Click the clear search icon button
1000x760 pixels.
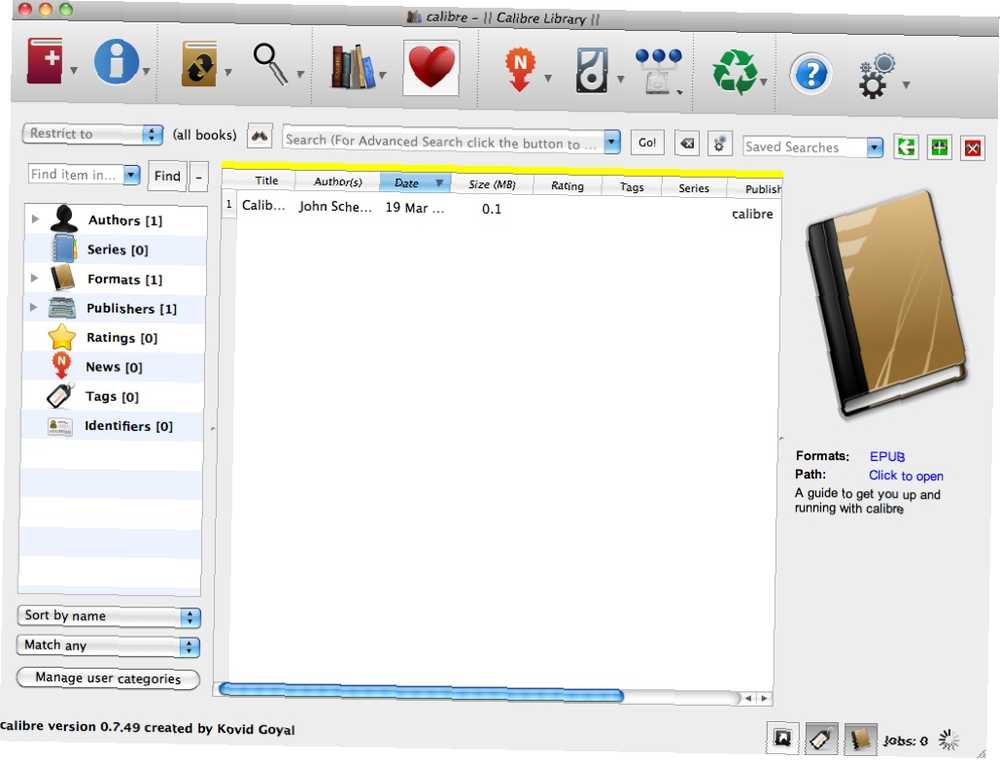[x=687, y=143]
